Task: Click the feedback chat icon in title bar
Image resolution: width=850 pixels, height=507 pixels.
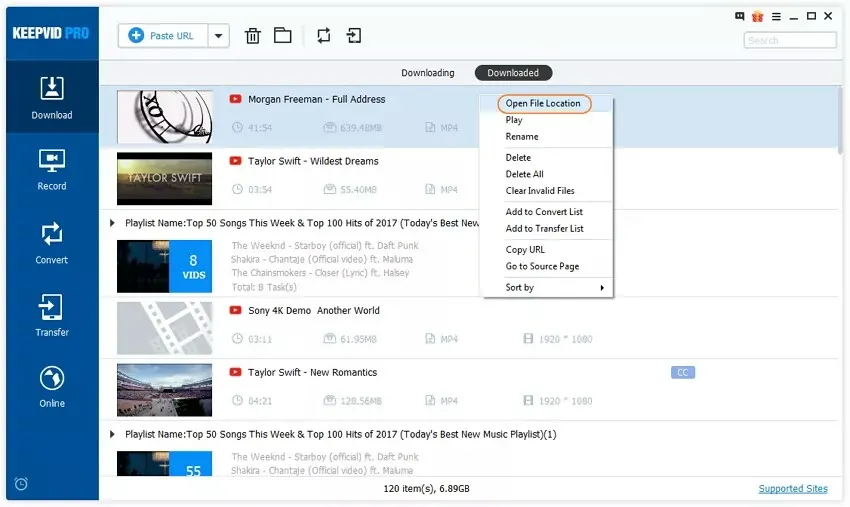Action: pos(739,16)
